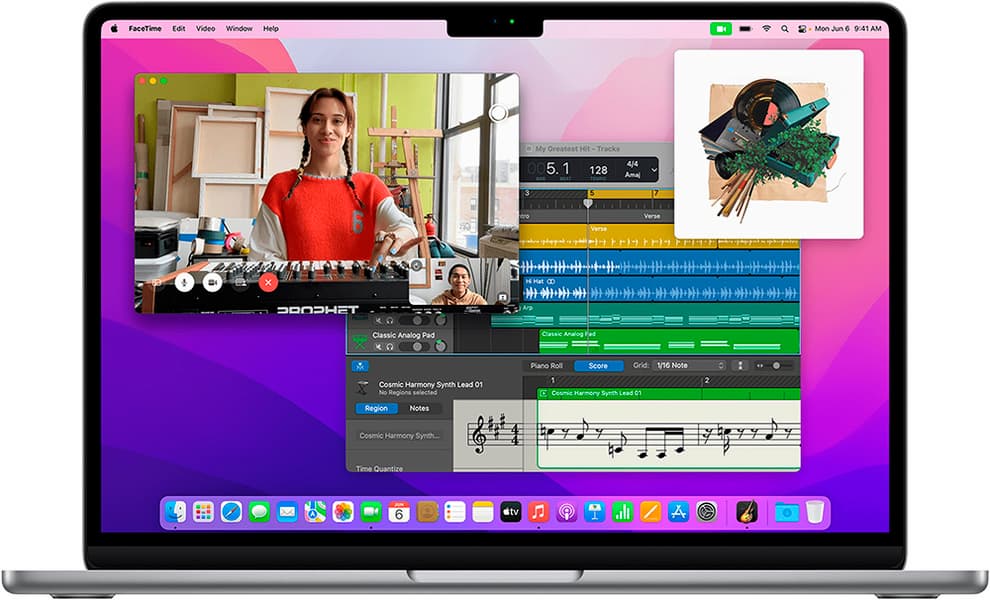The height and width of the screenshot is (600, 990).
Task: Expand the 4/4 Amaj display chevron
Action: tap(654, 169)
